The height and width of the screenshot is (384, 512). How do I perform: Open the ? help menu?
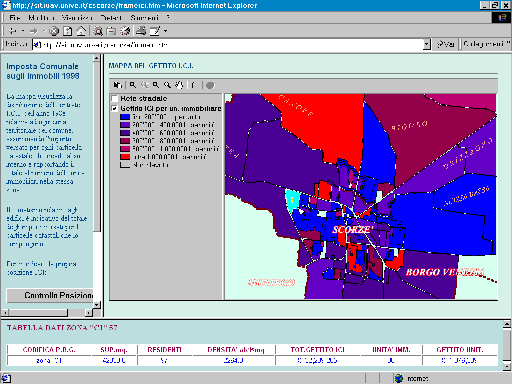[168, 17]
